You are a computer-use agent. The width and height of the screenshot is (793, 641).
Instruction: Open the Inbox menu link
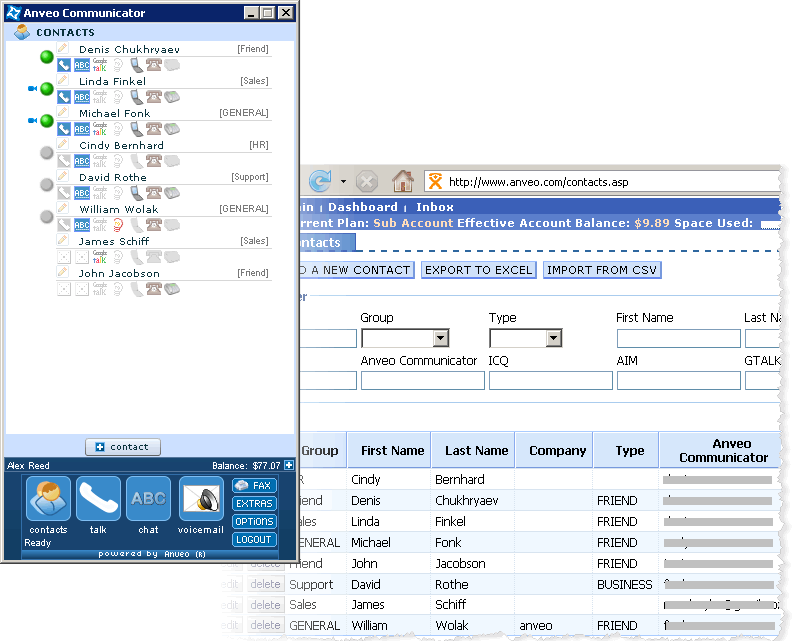435,207
